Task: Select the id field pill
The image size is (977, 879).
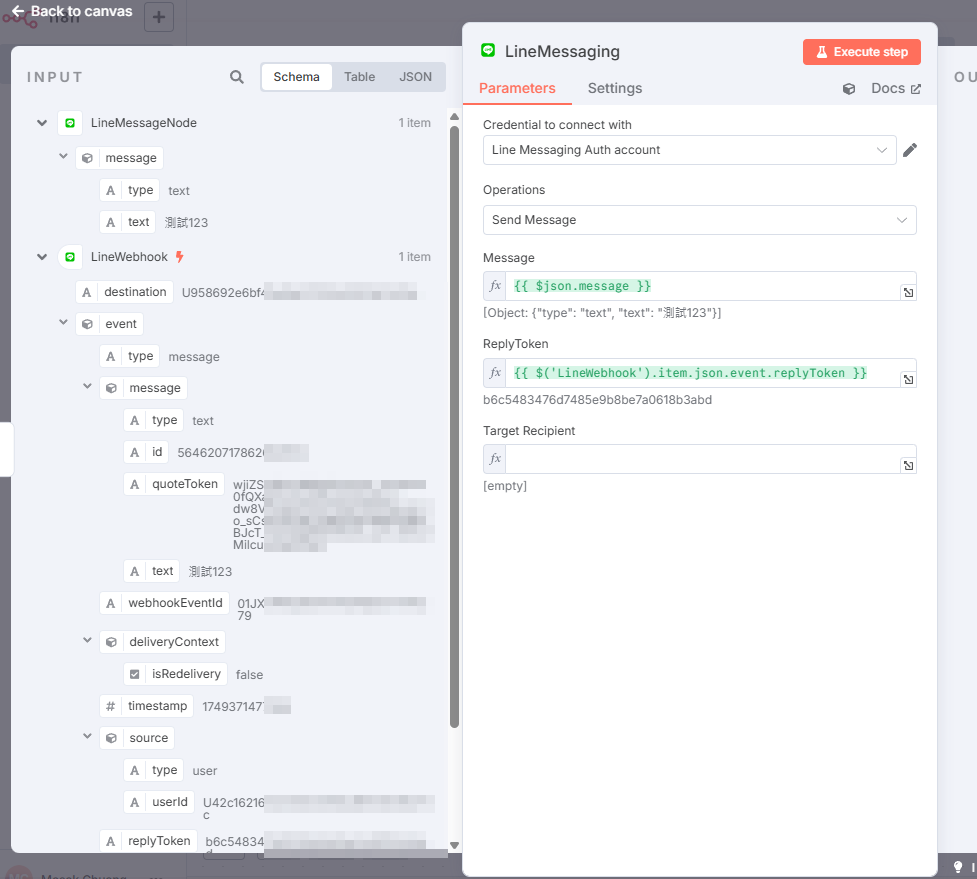Action: tap(146, 452)
